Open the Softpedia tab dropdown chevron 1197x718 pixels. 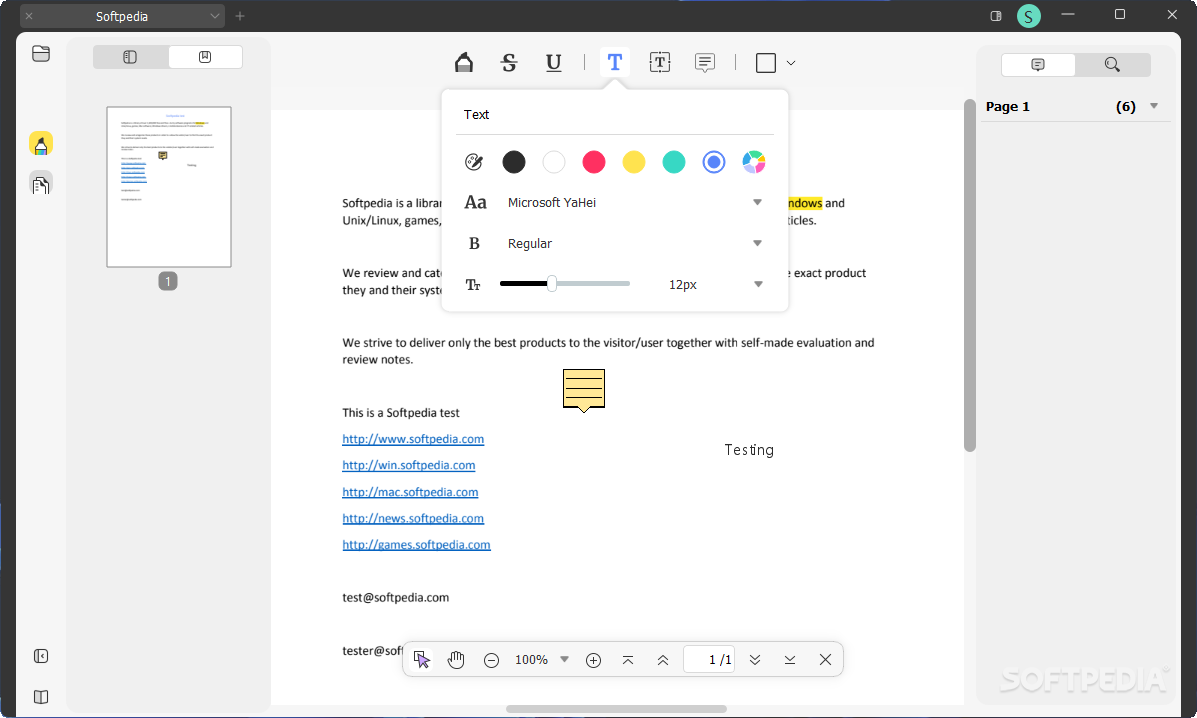tap(215, 16)
